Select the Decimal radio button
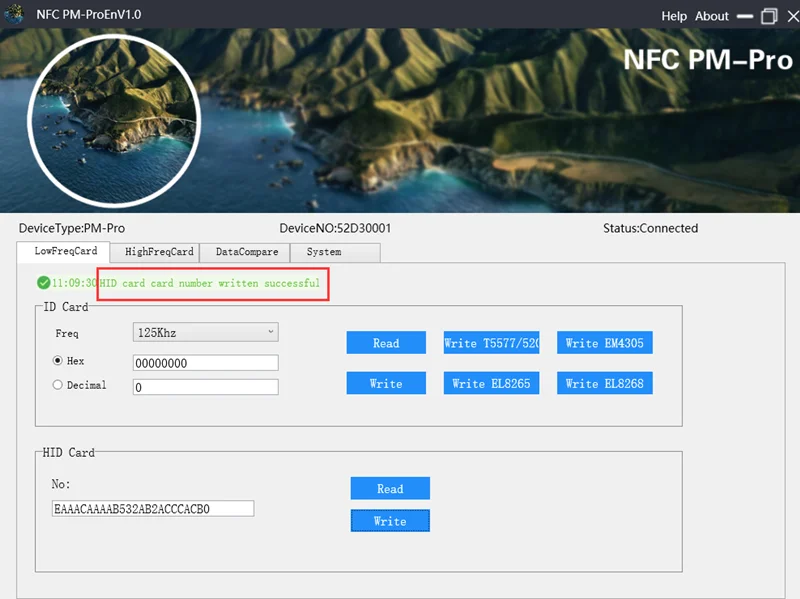The height and width of the screenshot is (599, 800). tap(58, 385)
